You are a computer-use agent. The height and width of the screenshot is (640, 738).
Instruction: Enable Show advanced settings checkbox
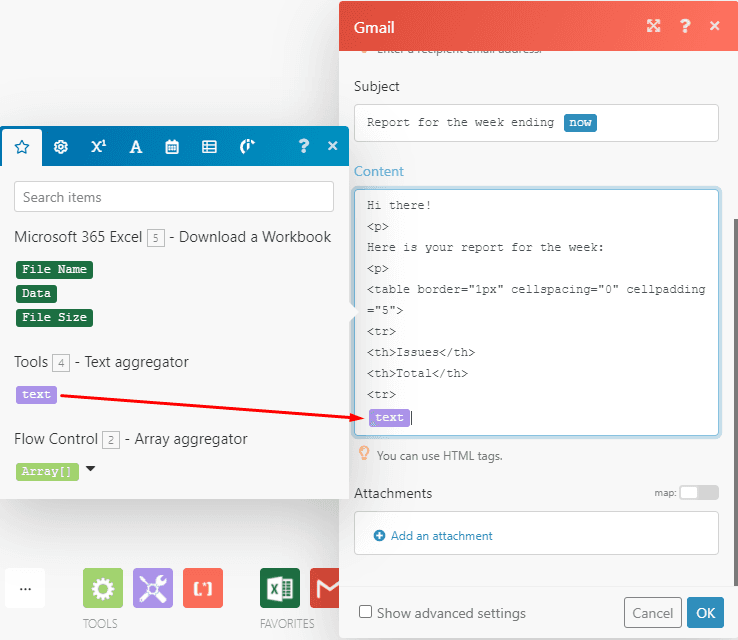(366, 612)
